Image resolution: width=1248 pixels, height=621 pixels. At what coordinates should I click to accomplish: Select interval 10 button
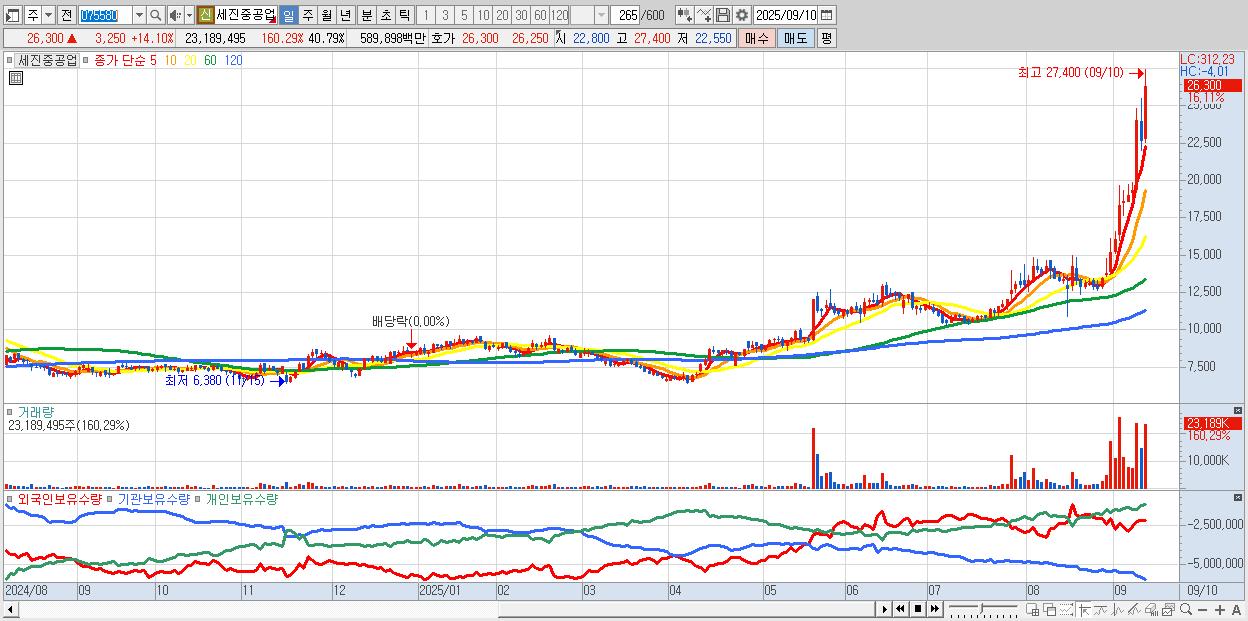483,15
